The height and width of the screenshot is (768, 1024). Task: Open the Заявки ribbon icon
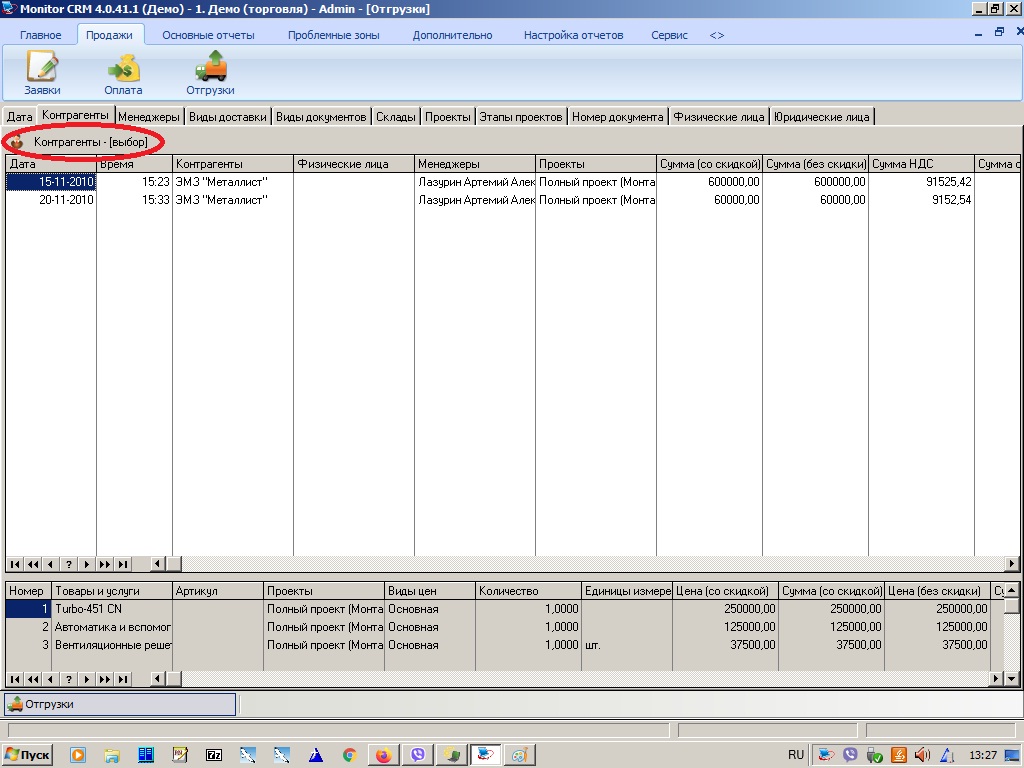[x=42, y=68]
